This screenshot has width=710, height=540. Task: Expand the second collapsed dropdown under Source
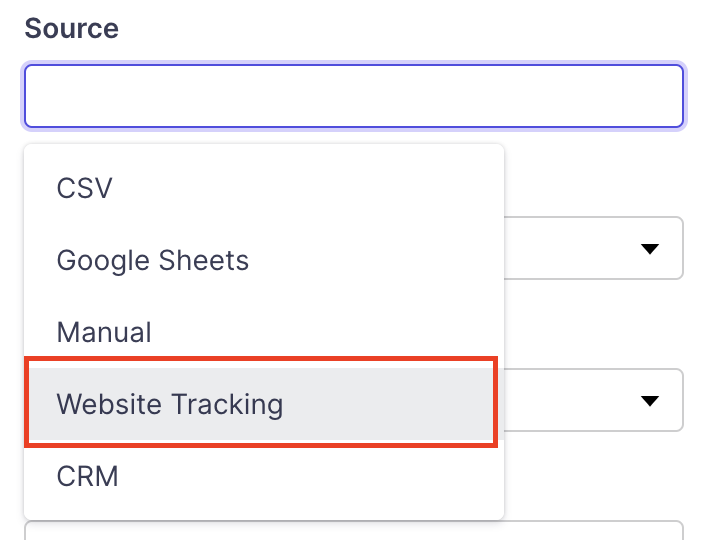(650, 401)
